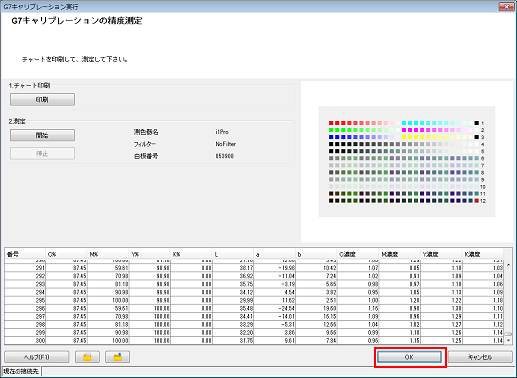Click the M% column header
517x378 pixels.
(108, 254)
